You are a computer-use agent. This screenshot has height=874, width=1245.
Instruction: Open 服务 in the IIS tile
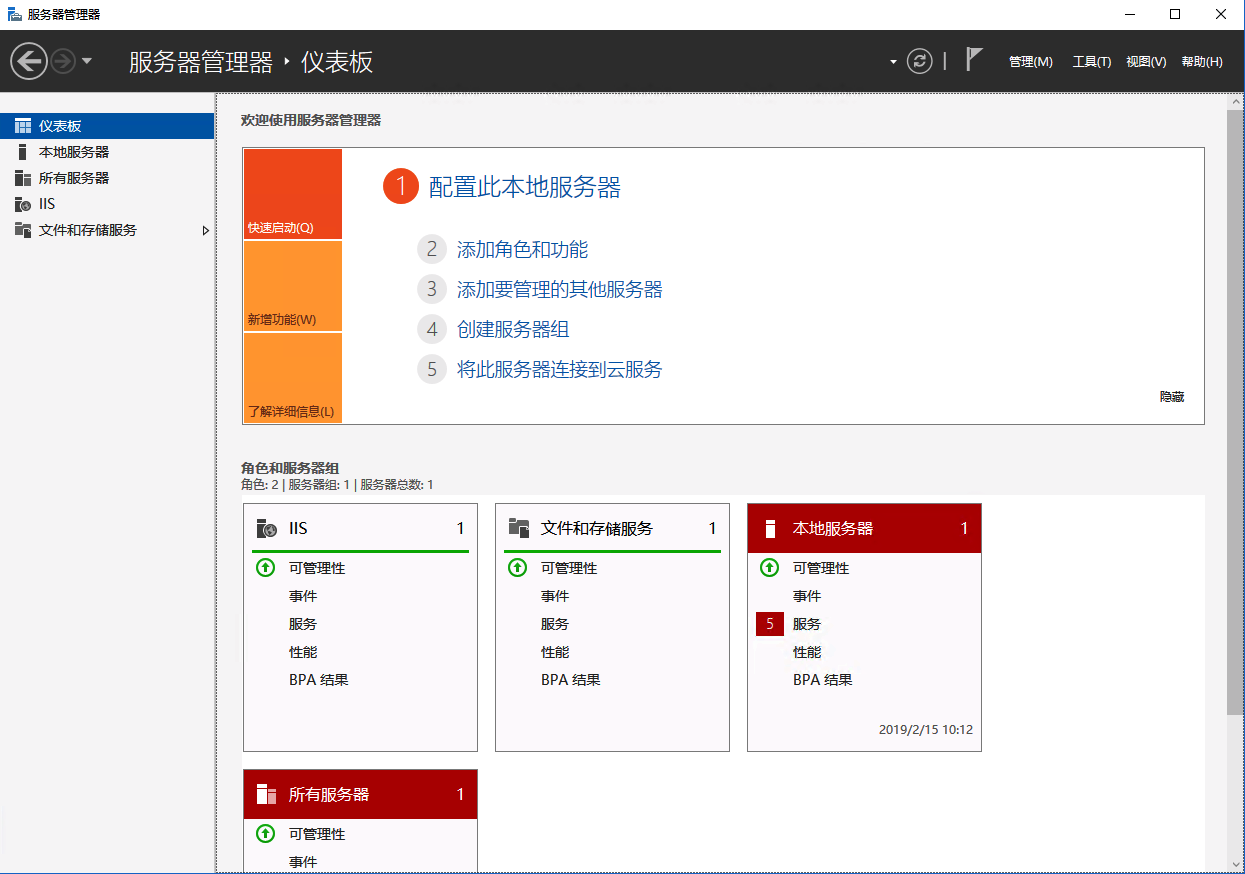coord(303,624)
